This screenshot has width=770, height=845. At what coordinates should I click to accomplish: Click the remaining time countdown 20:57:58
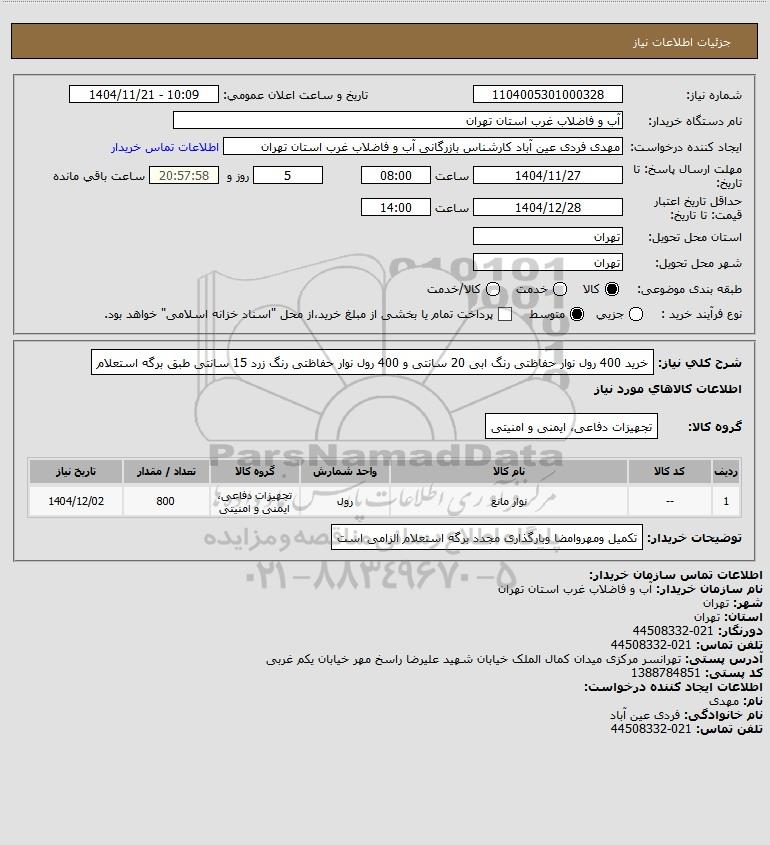tap(184, 175)
